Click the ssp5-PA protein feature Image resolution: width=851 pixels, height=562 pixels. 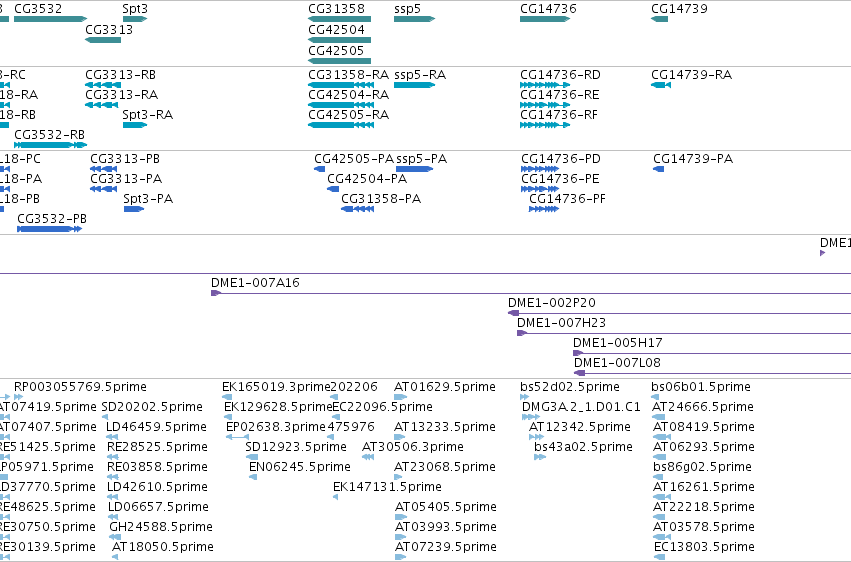pos(415,169)
